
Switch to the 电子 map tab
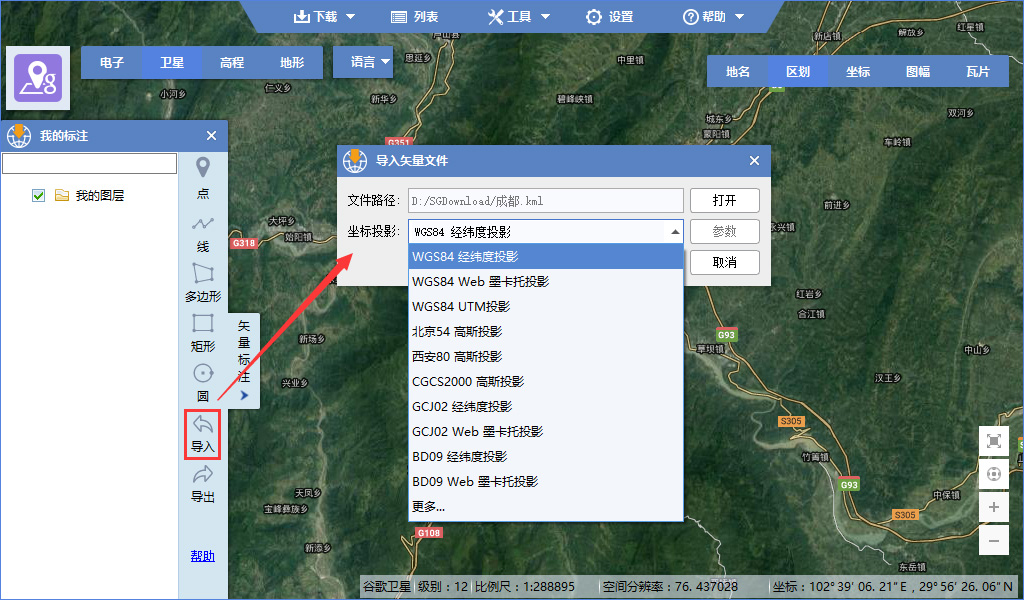pyautogui.click(x=112, y=63)
